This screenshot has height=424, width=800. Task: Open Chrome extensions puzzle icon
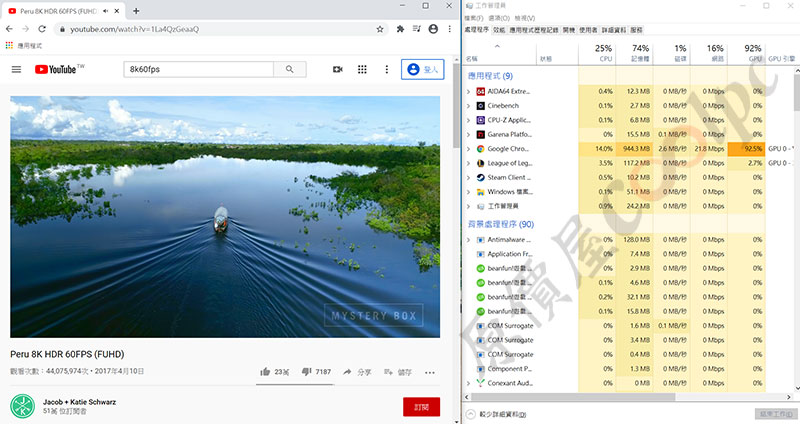tap(401, 29)
